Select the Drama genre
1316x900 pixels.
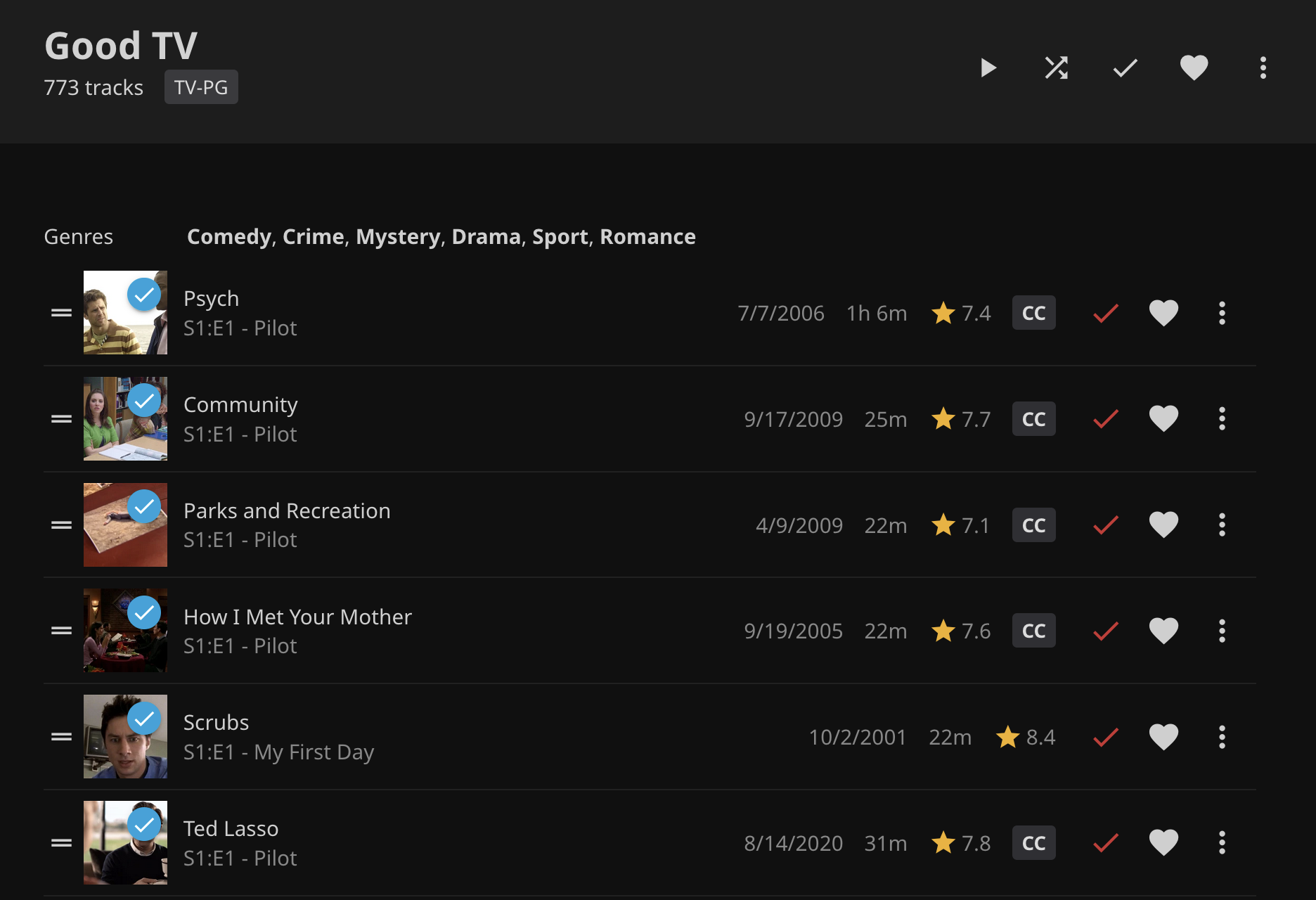pos(486,236)
